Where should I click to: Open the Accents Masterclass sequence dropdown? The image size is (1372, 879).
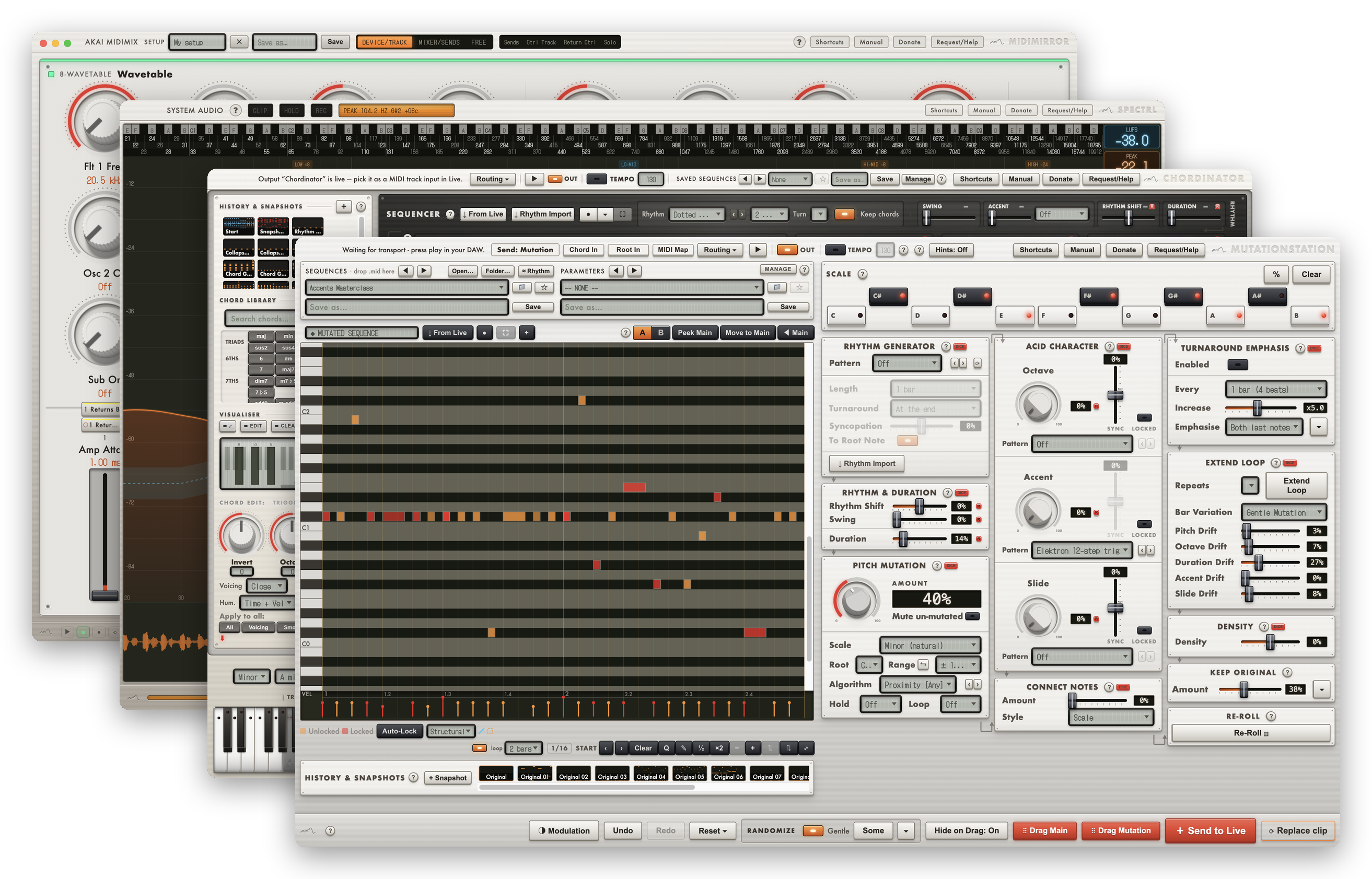click(406, 288)
